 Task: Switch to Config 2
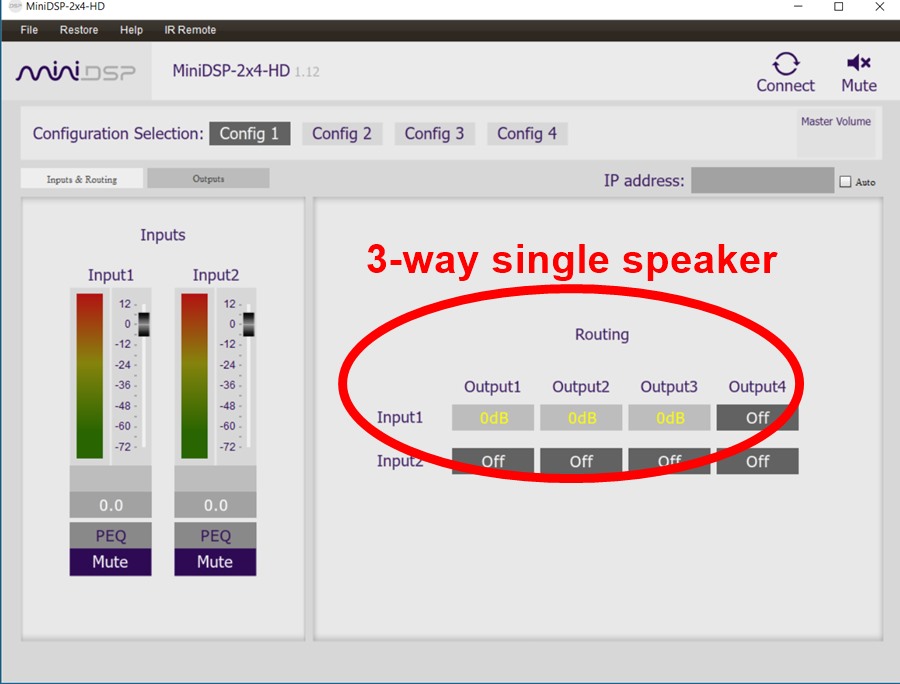[342, 134]
